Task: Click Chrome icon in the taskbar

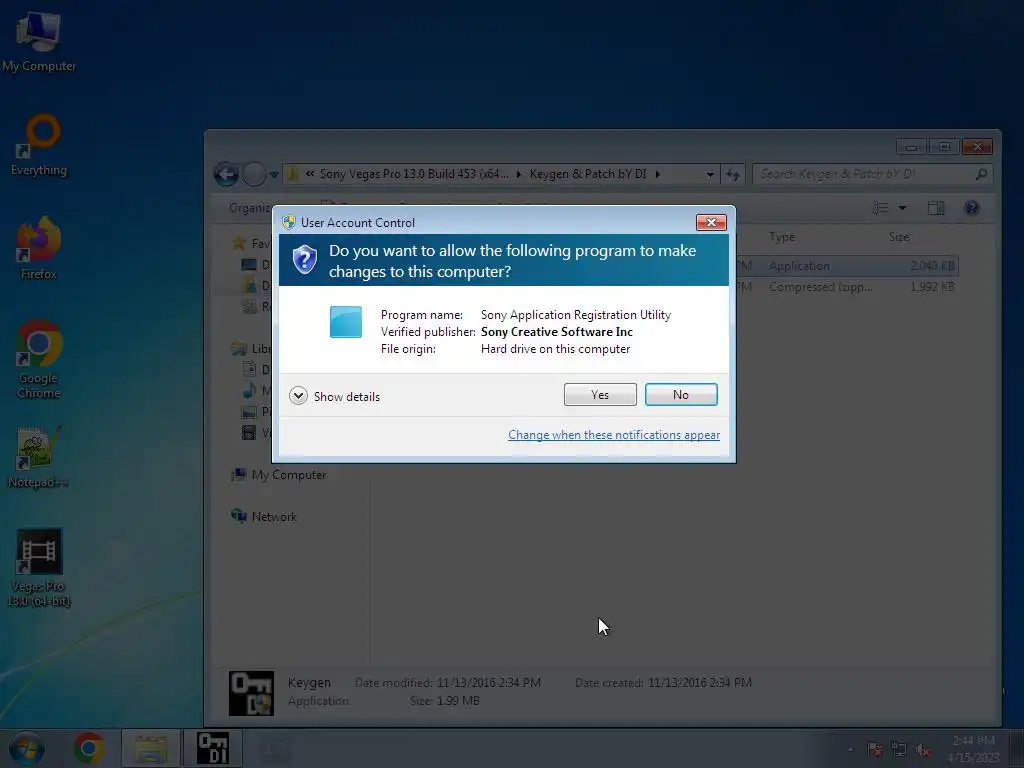Action: (x=89, y=748)
